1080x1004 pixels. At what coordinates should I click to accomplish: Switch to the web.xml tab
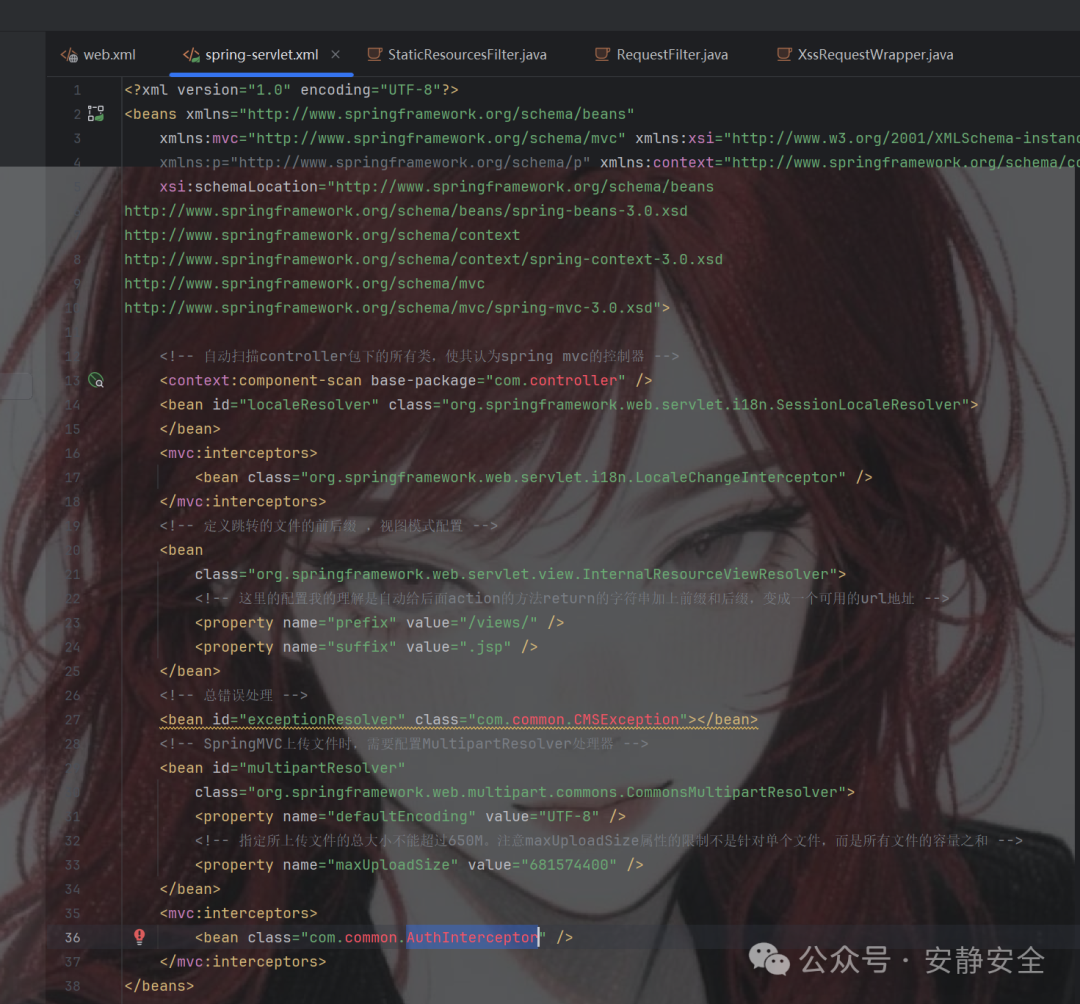108,54
